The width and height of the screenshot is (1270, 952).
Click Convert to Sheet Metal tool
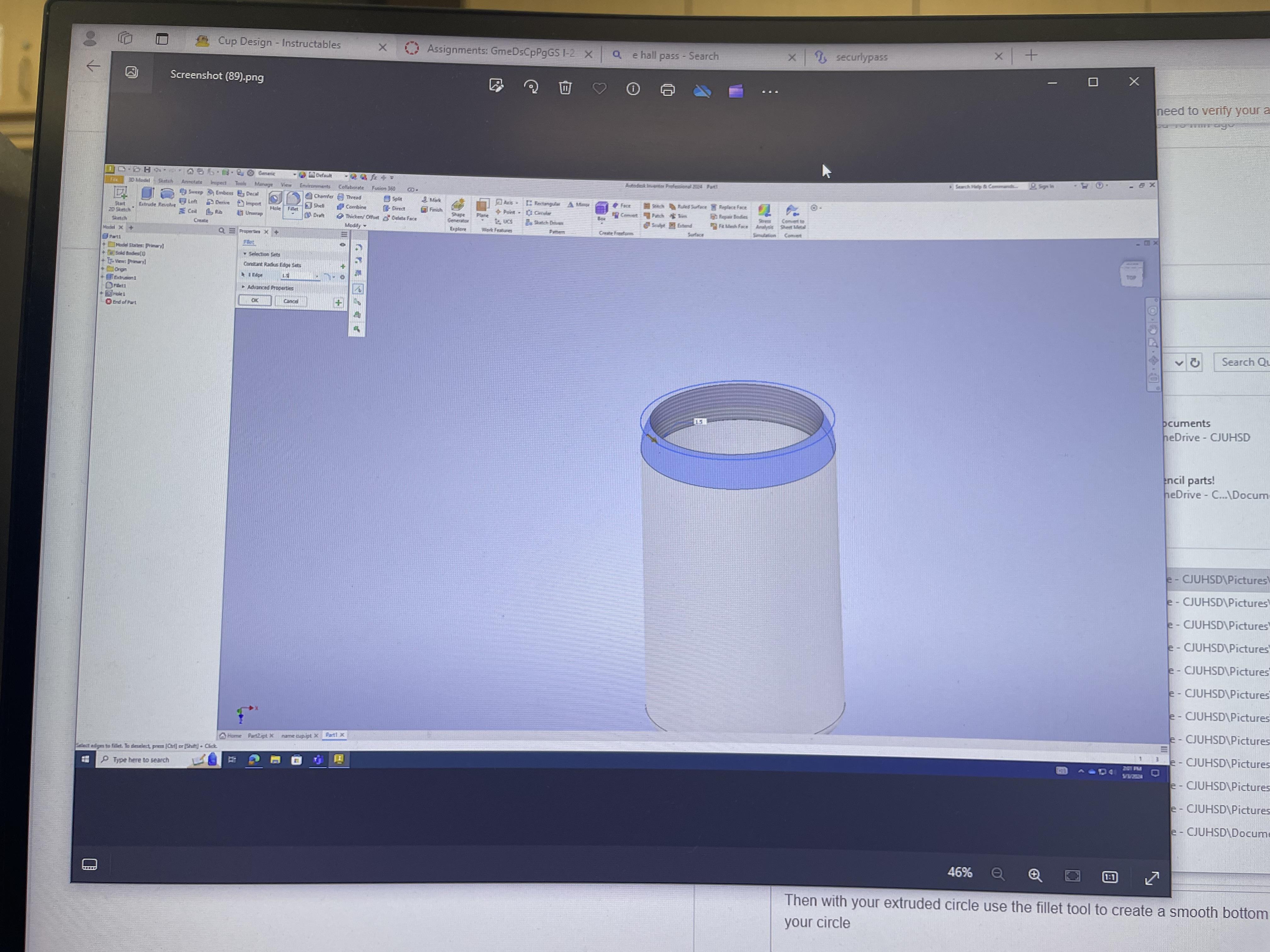792,217
